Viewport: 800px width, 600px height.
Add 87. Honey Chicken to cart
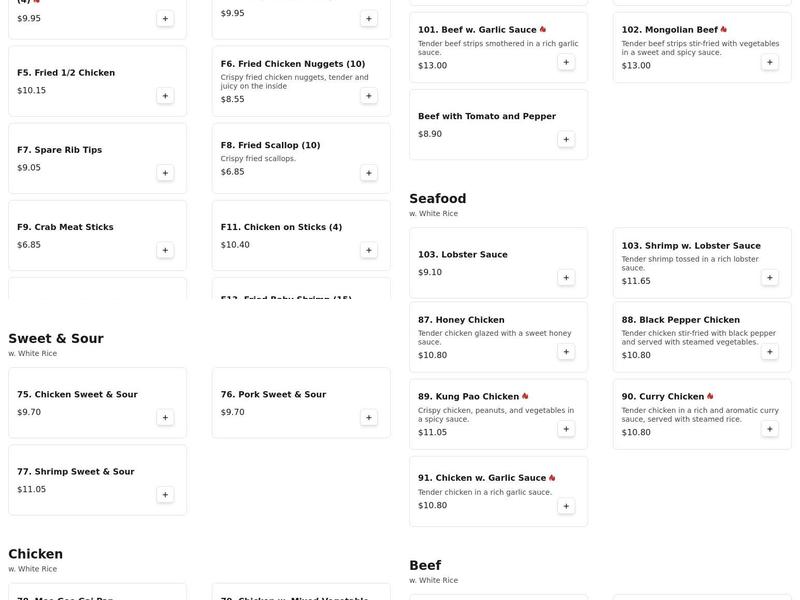coord(566,352)
